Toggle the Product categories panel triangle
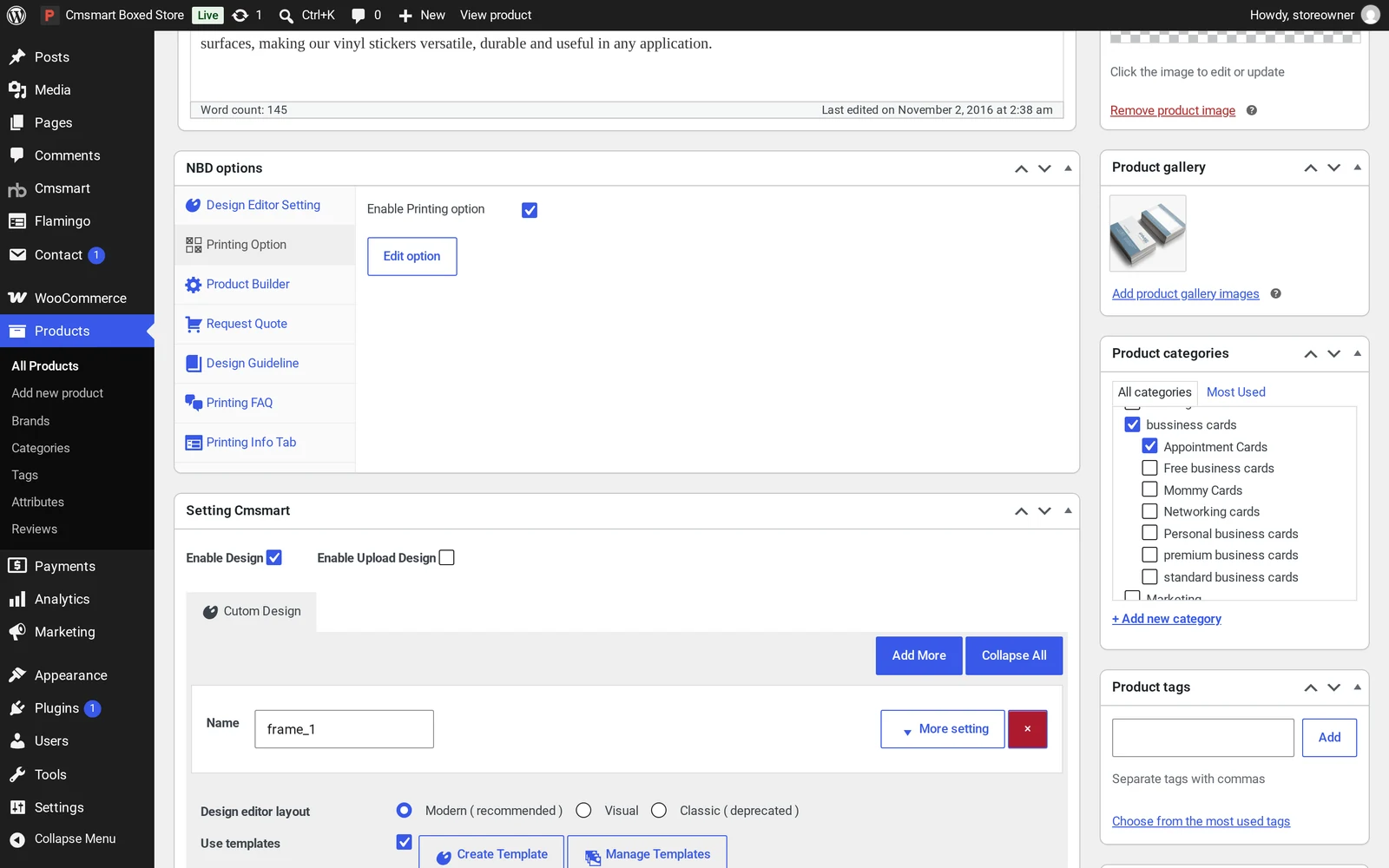The height and width of the screenshot is (868, 1389). (x=1357, y=353)
